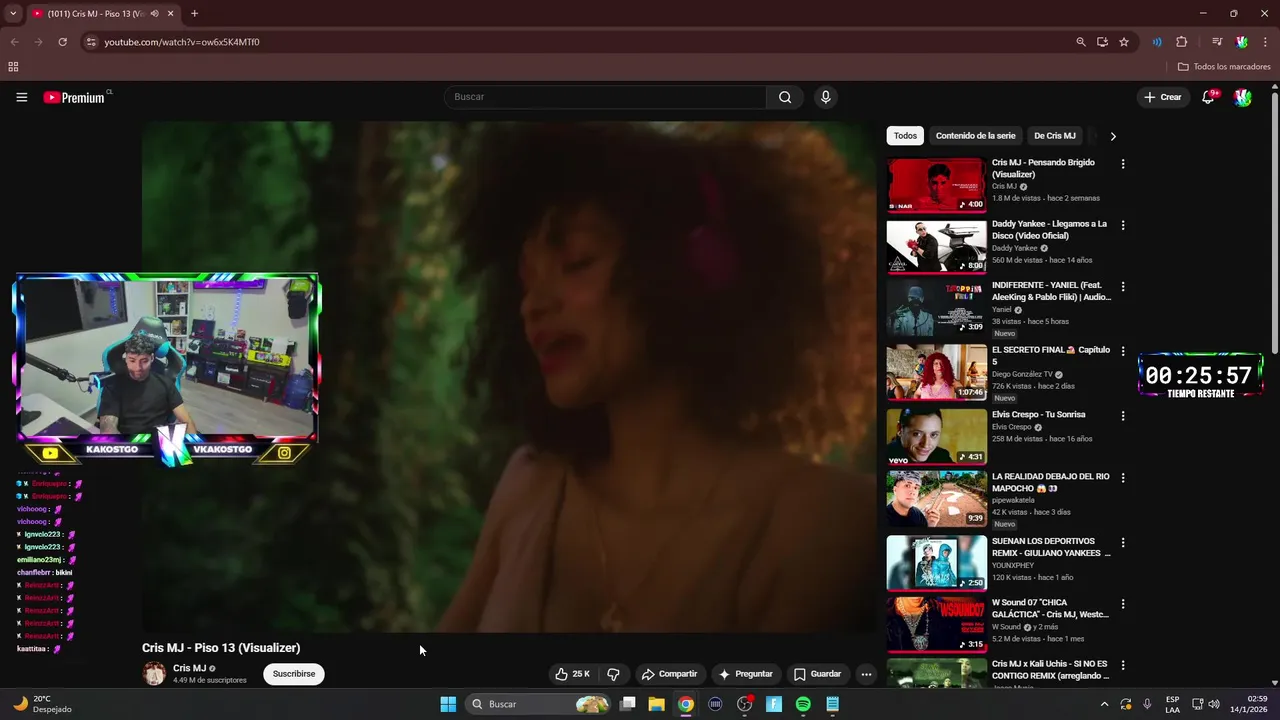Open tab search dropdown arrow

[13, 14]
